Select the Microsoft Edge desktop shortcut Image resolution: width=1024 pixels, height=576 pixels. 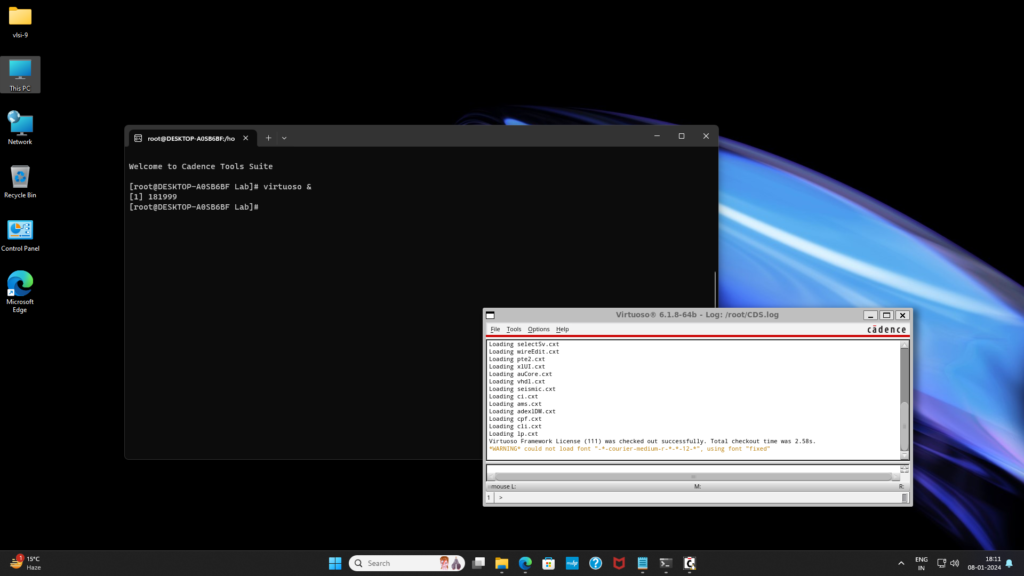coord(20,291)
